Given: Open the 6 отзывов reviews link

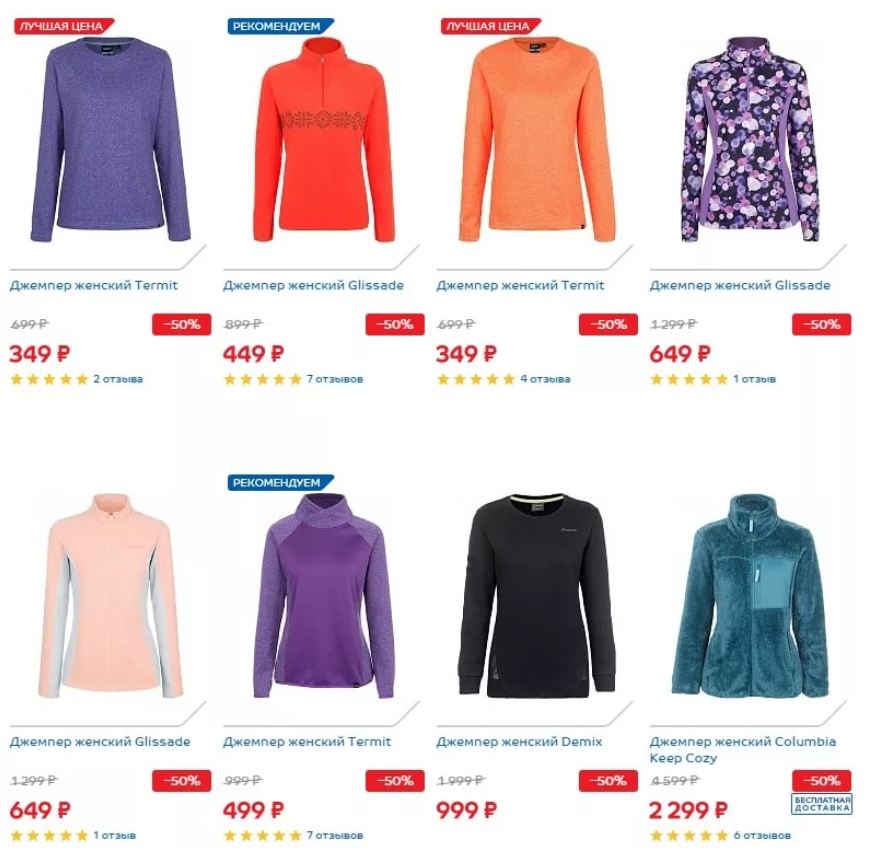Looking at the screenshot, I should [x=762, y=836].
